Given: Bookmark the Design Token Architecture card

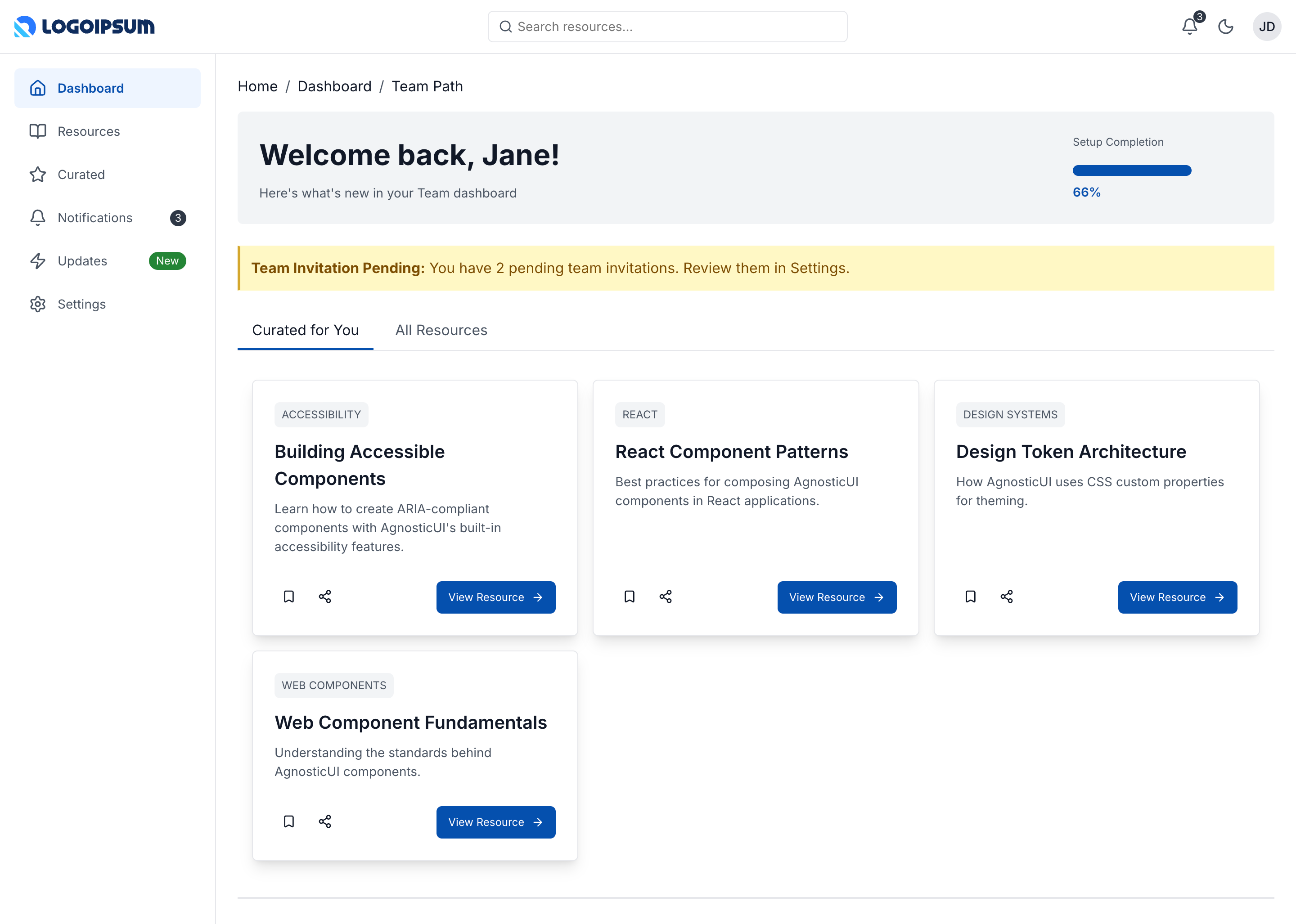Looking at the screenshot, I should coord(971,596).
